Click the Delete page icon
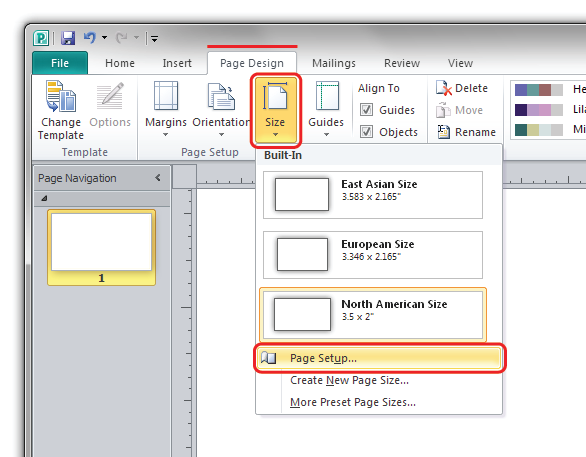 pyautogui.click(x=444, y=88)
